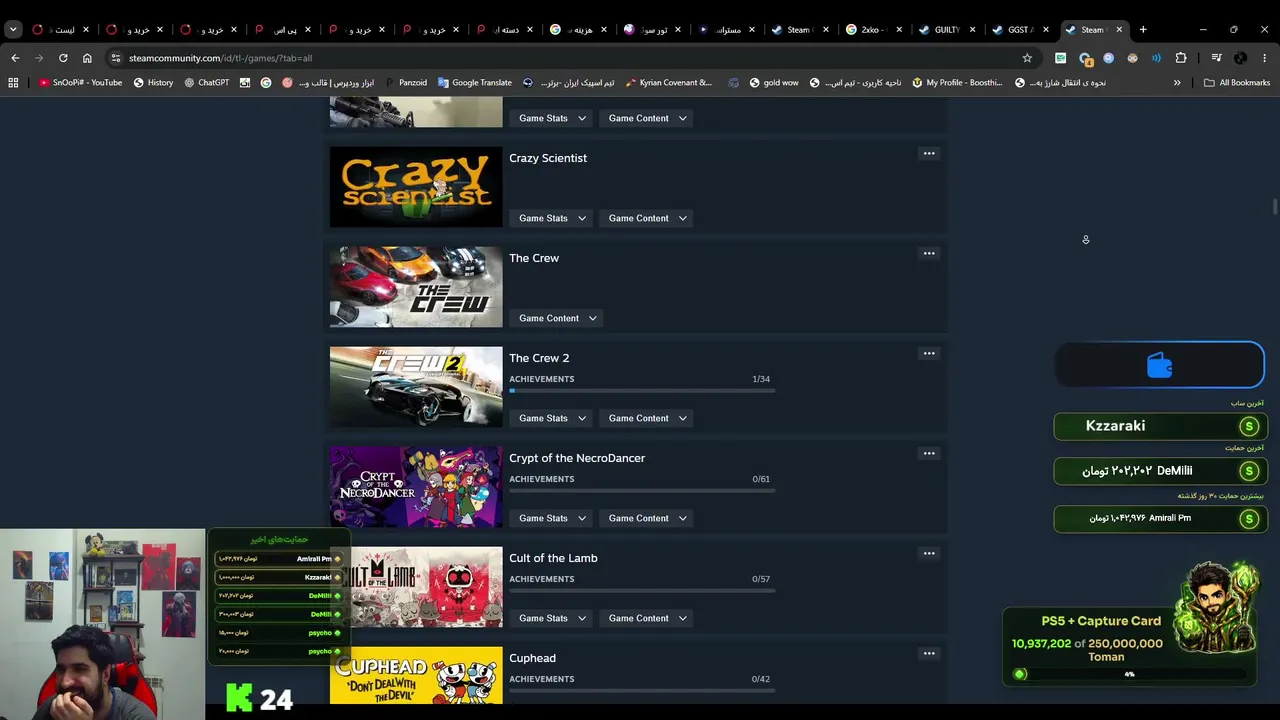Open options menu for The Crew

tap(929, 253)
